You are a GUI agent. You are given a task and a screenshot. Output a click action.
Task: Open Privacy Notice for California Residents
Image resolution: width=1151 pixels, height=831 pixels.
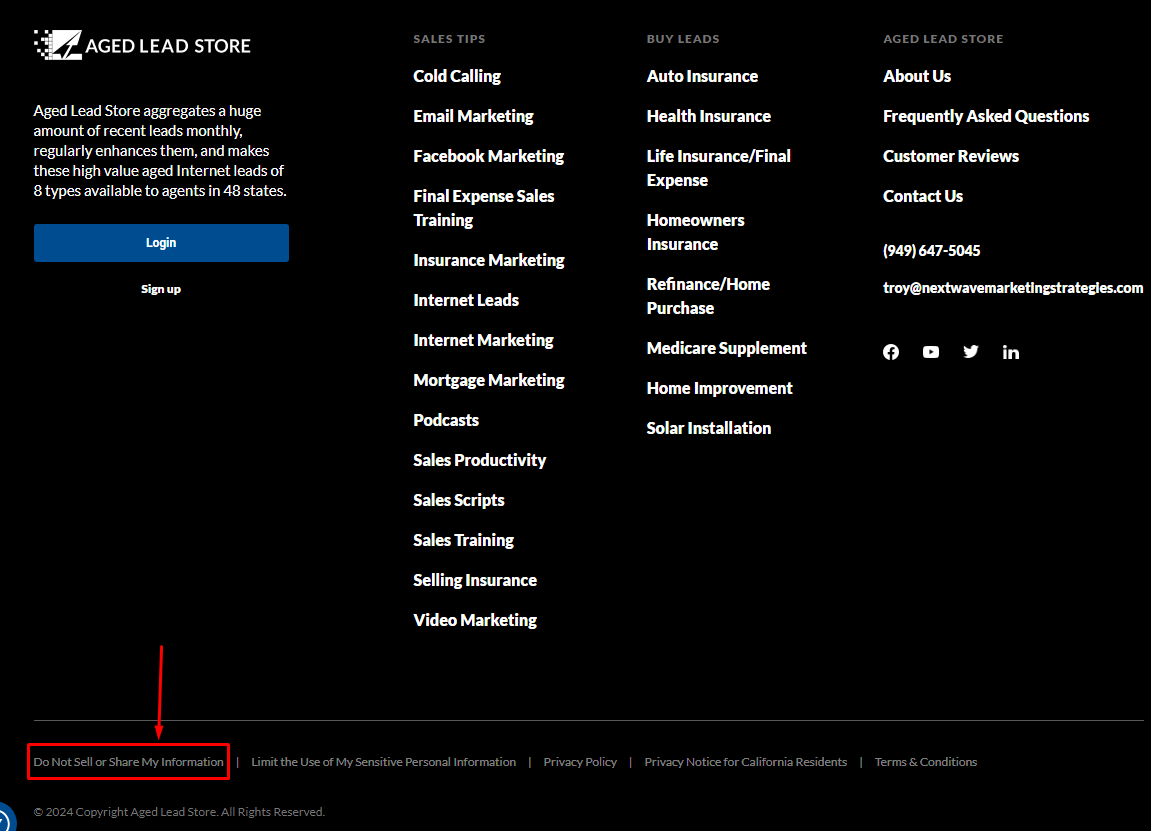click(746, 762)
